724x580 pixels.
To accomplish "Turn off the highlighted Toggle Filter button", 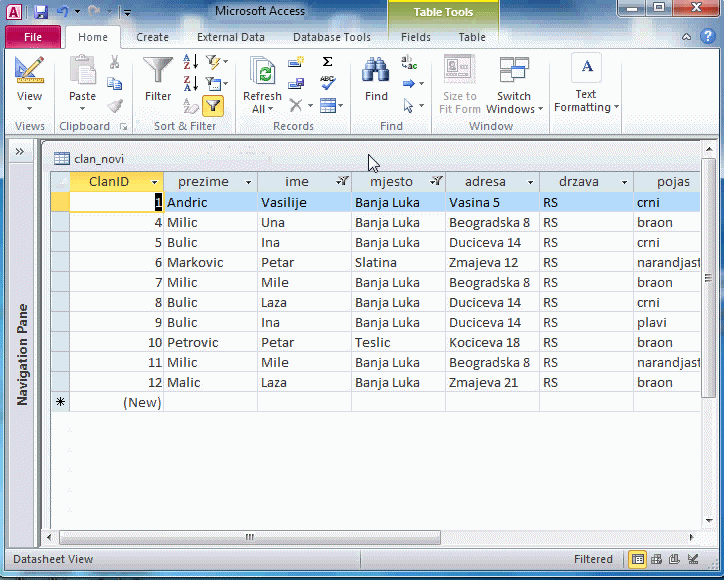I will (213, 105).
